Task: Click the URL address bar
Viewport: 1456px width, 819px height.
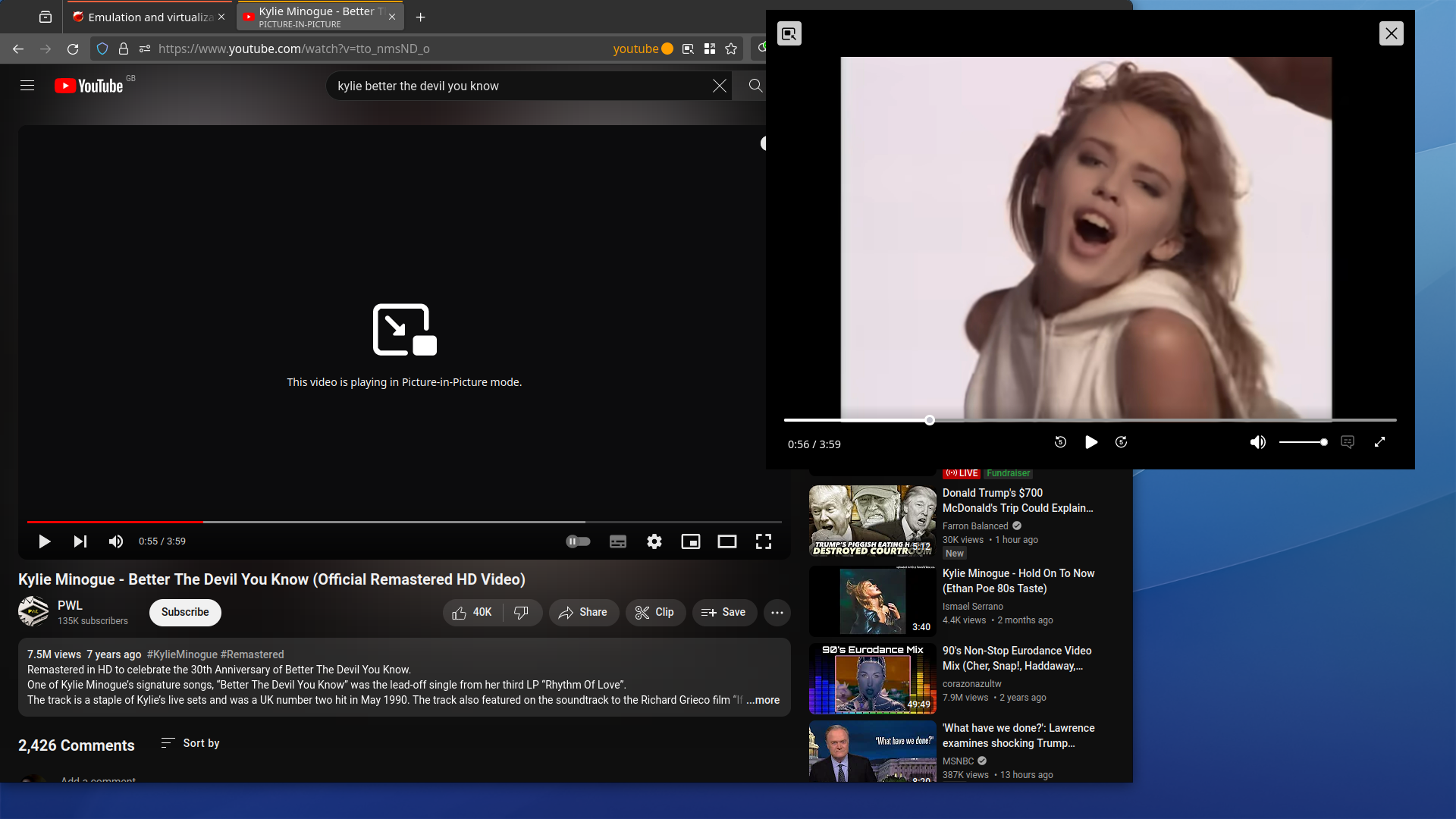Action: [x=379, y=49]
